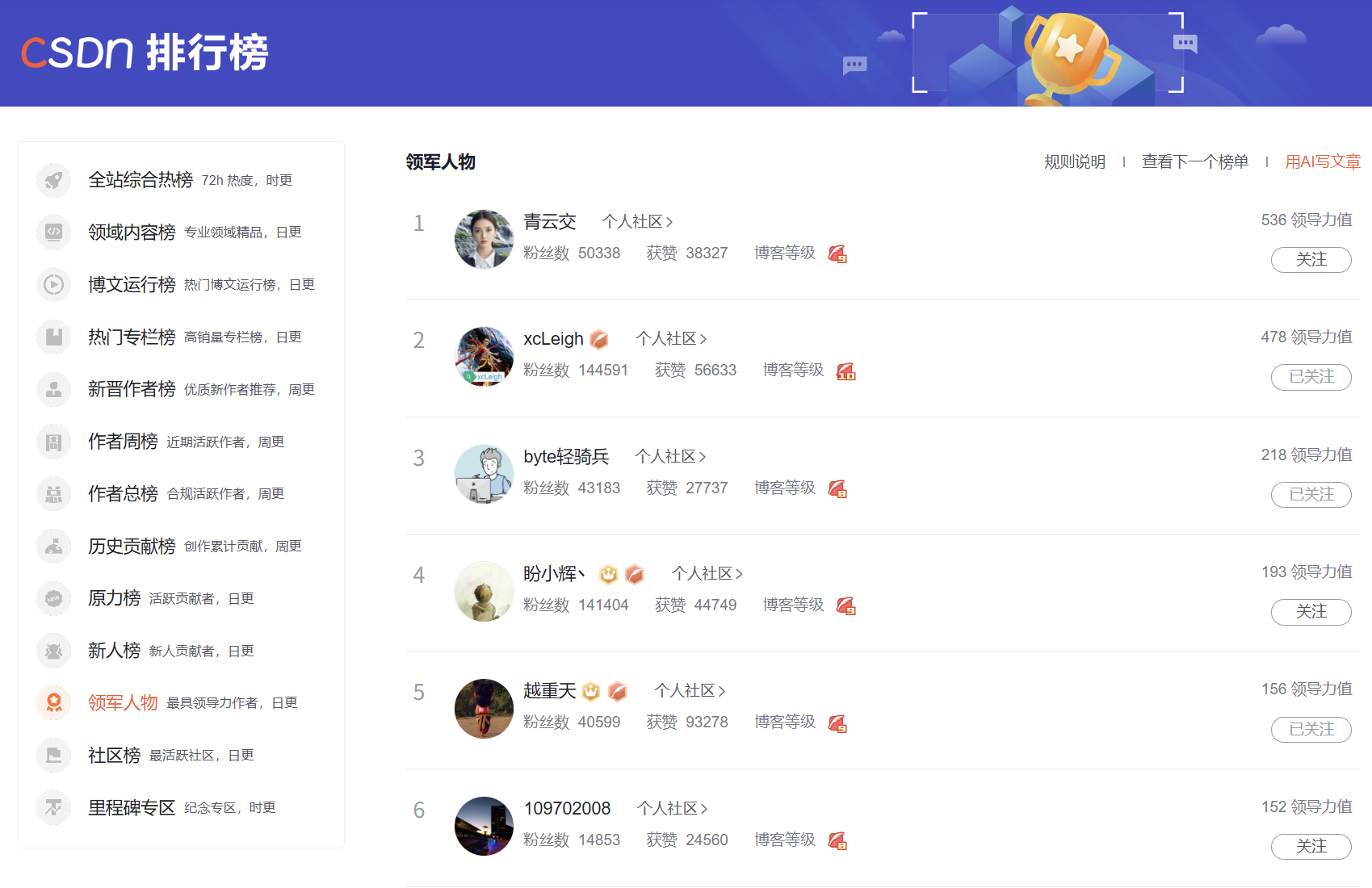Click the person icon beside 新晋作者榜
The image size is (1372, 888).
54,389
